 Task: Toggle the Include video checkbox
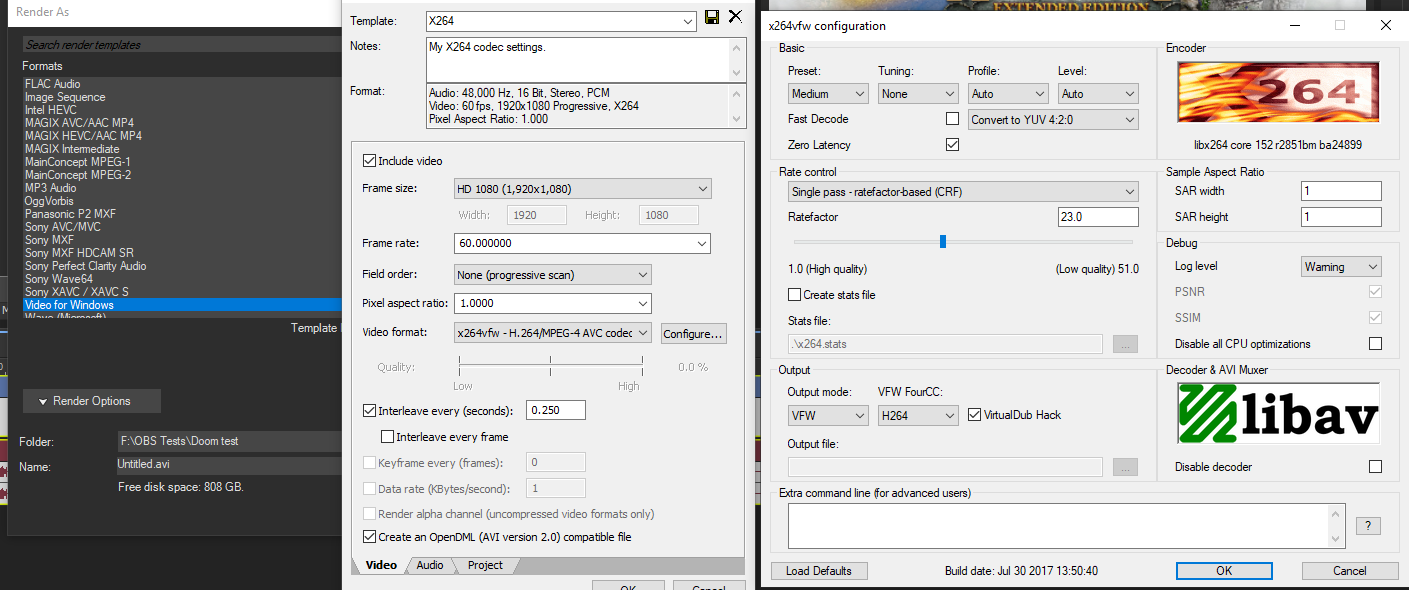370,161
